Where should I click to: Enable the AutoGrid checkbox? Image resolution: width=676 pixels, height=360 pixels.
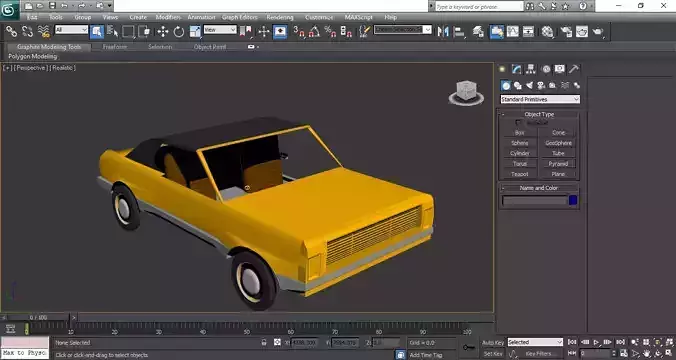(x=519, y=123)
